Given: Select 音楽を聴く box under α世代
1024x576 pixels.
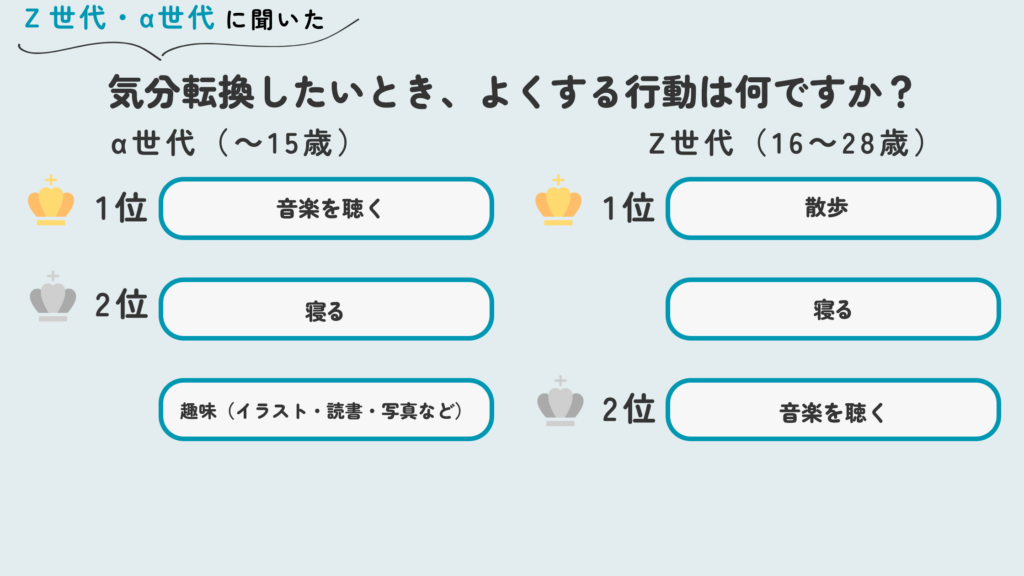Looking at the screenshot, I should pyautogui.click(x=326, y=209).
